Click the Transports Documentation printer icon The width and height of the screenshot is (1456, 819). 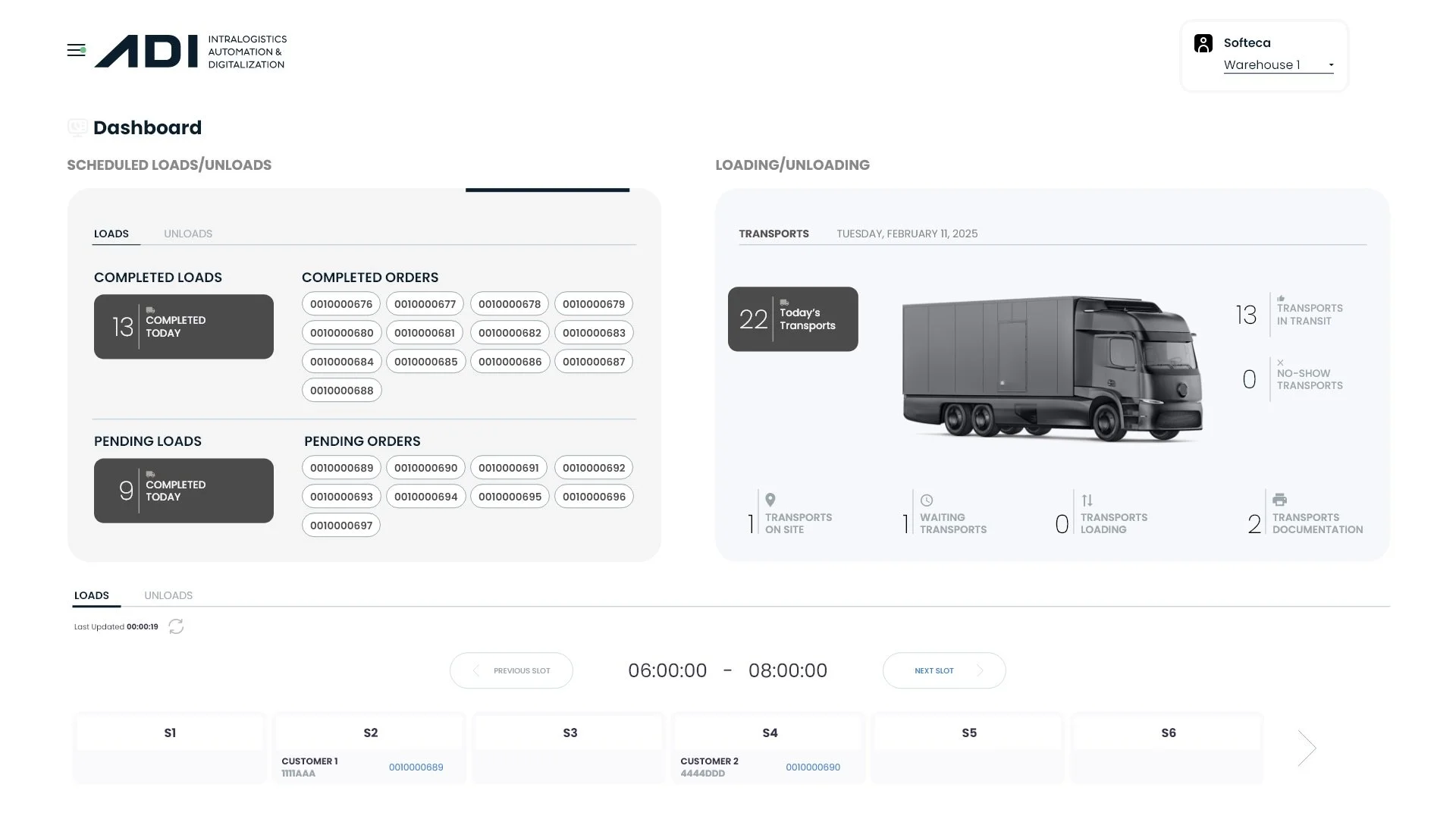1280,500
